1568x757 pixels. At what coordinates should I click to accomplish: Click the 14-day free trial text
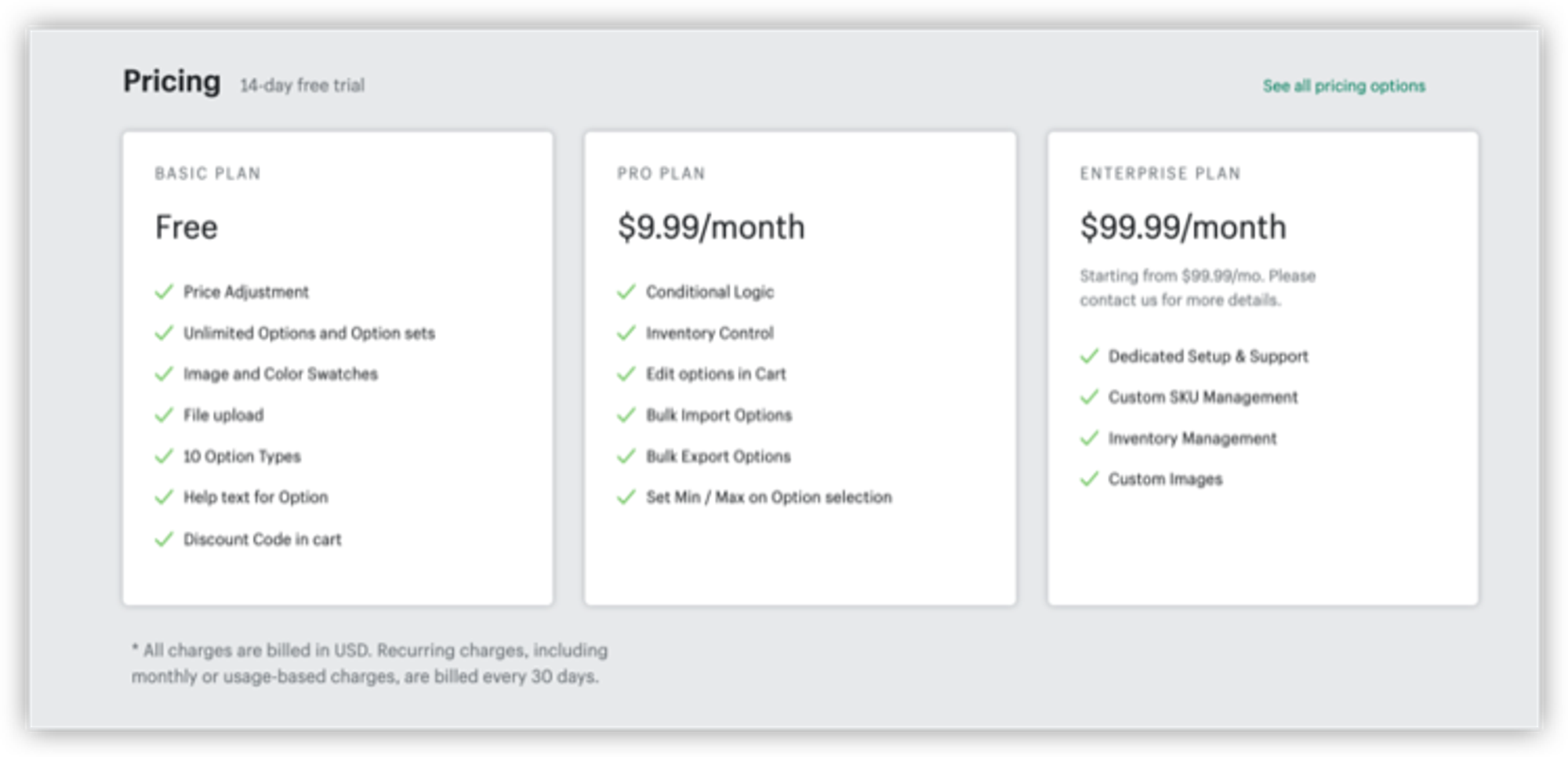(x=302, y=86)
